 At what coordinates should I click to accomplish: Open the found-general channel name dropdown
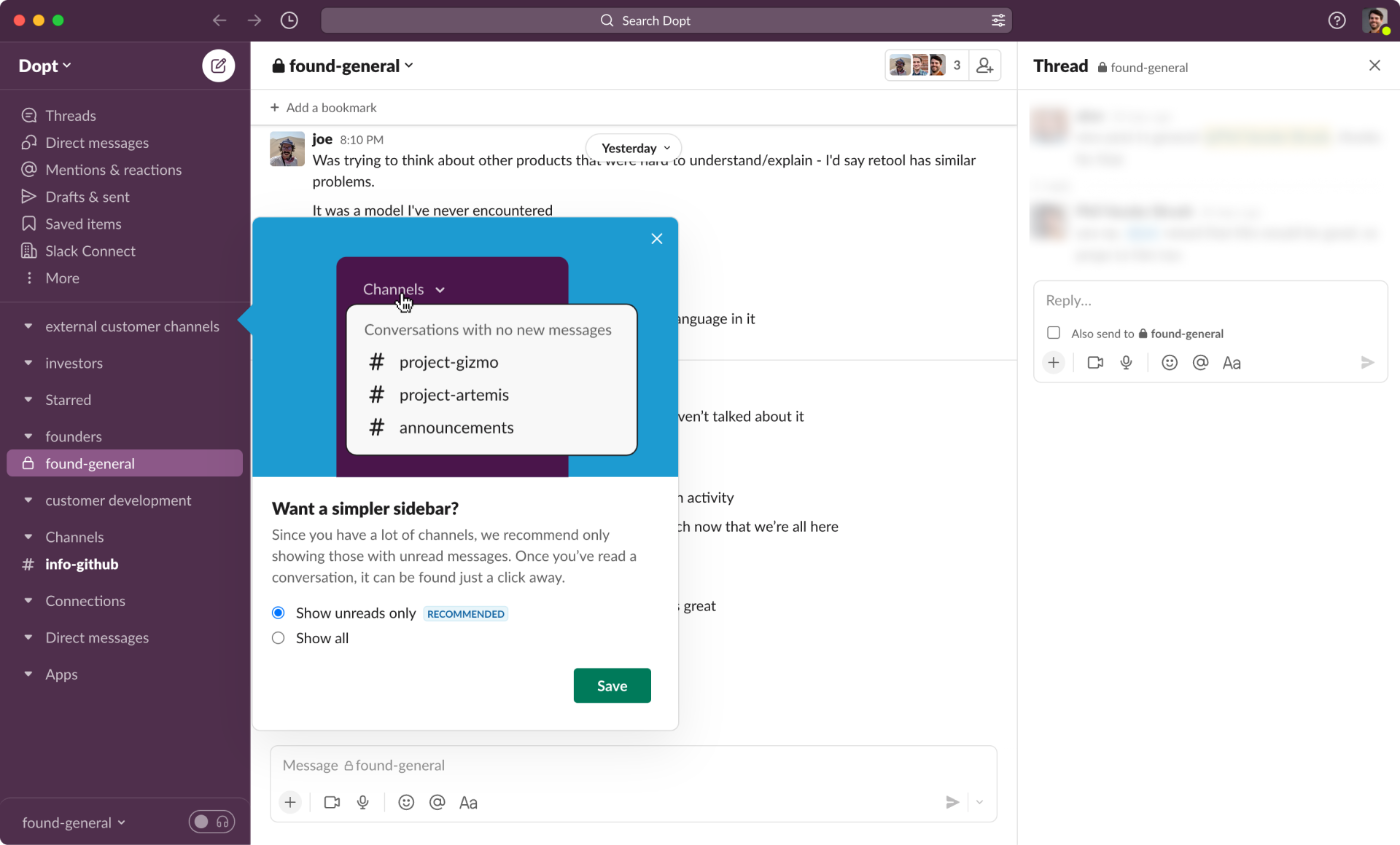(342, 64)
